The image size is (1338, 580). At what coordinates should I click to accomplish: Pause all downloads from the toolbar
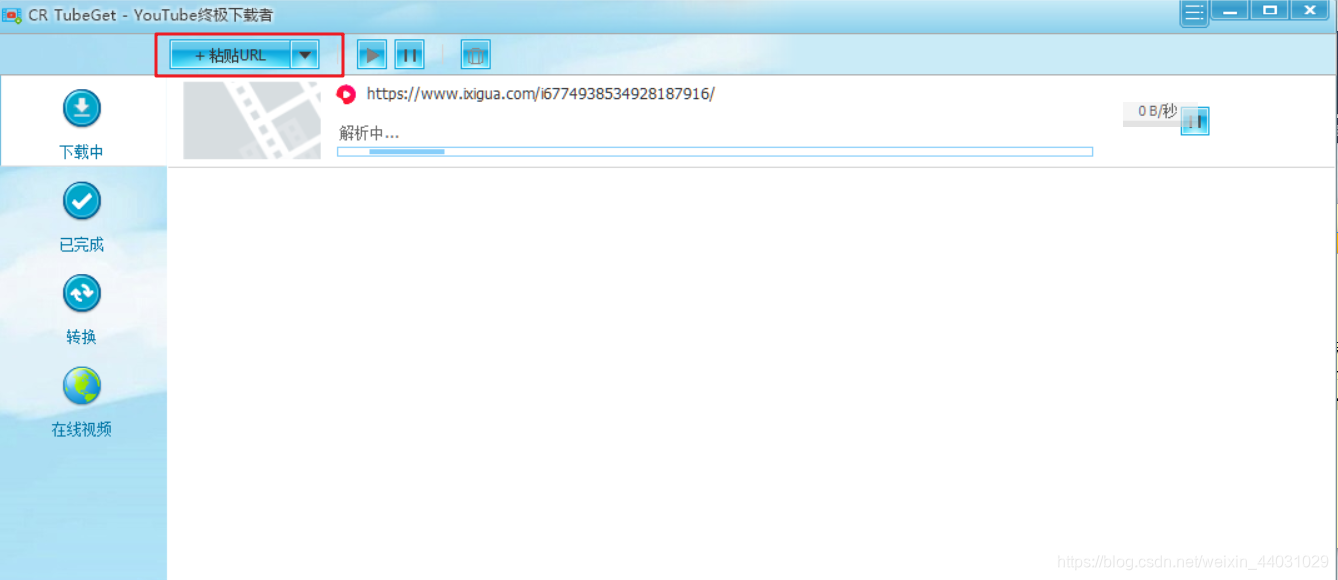point(409,55)
